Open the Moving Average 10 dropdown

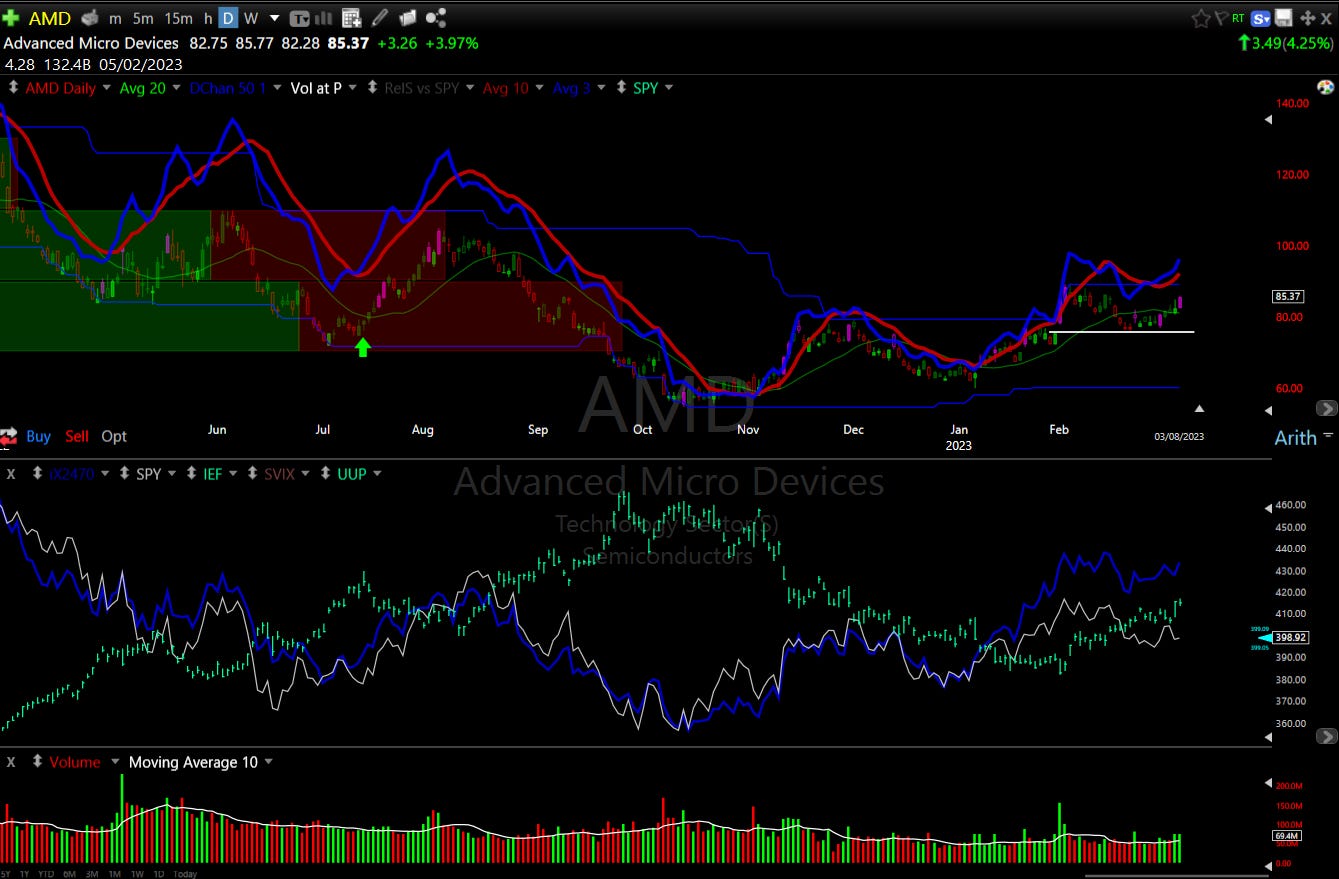click(268, 762)
